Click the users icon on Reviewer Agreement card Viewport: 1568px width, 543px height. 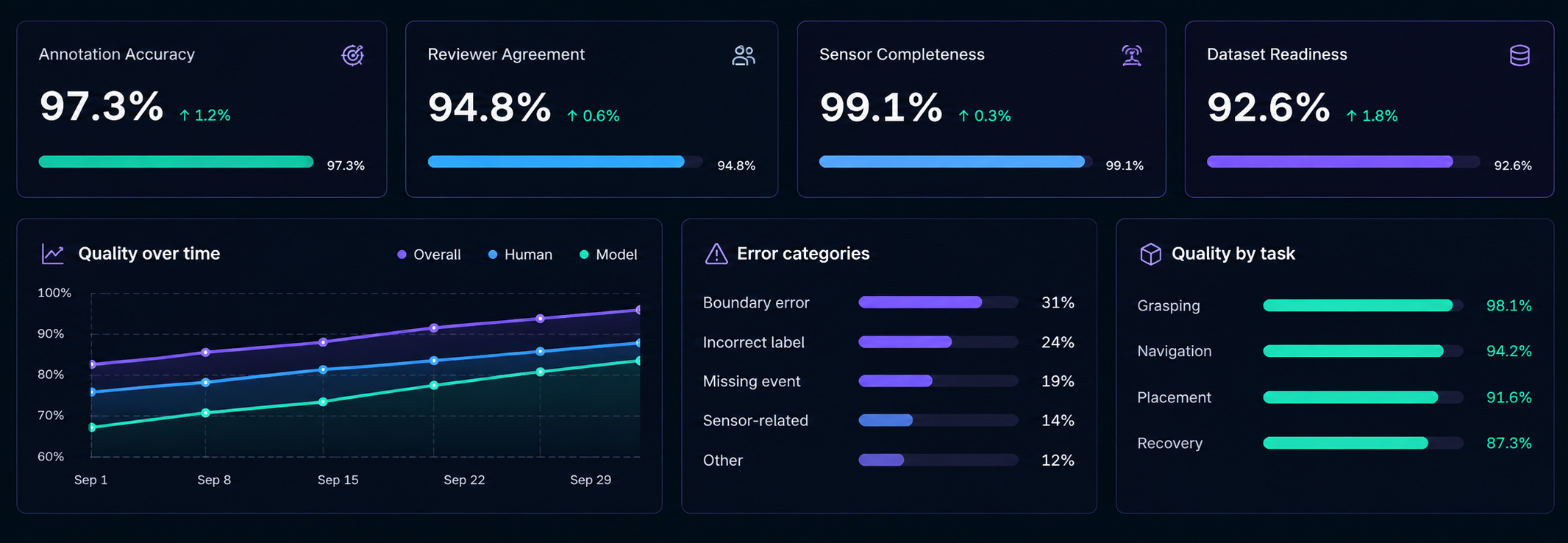(744, 55)
